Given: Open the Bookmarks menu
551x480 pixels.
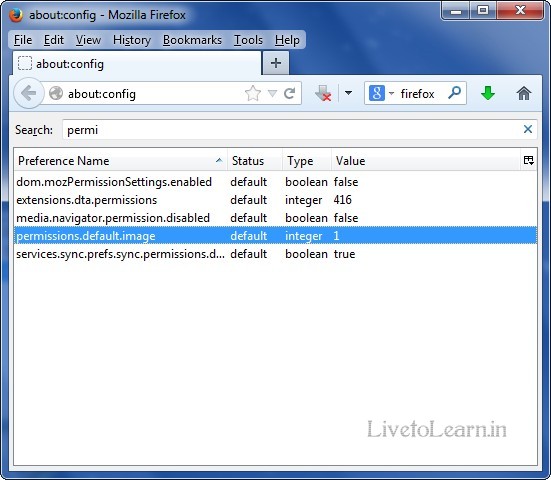Looking at the screenshot, I should point(192,40).
